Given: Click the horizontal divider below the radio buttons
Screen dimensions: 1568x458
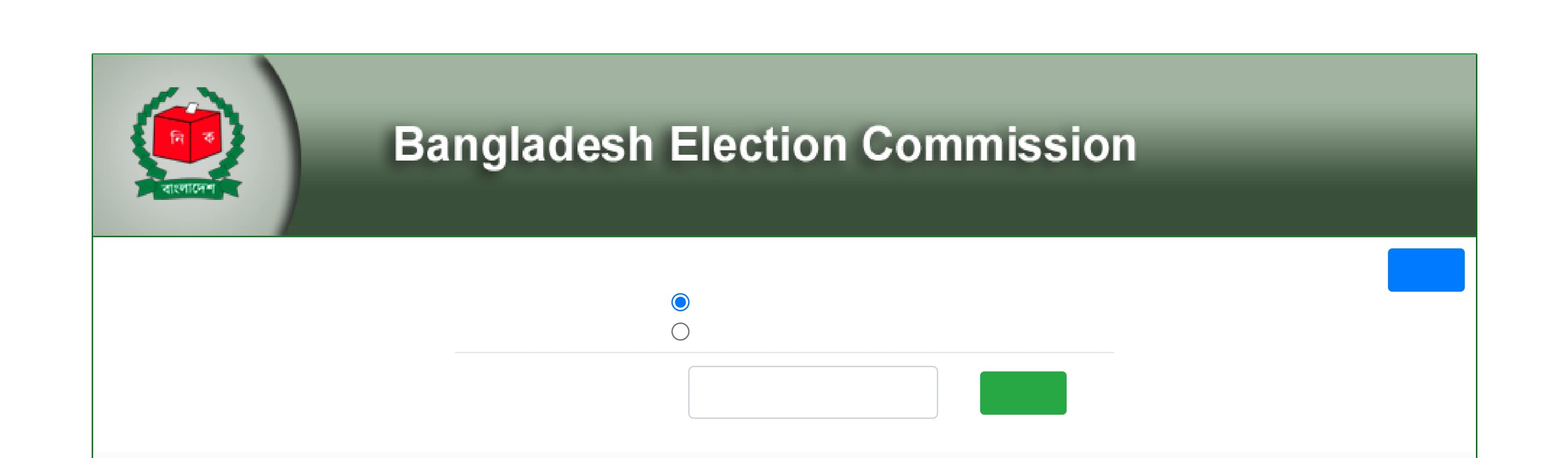Looking at the screenshot, I should coord(784,352).
